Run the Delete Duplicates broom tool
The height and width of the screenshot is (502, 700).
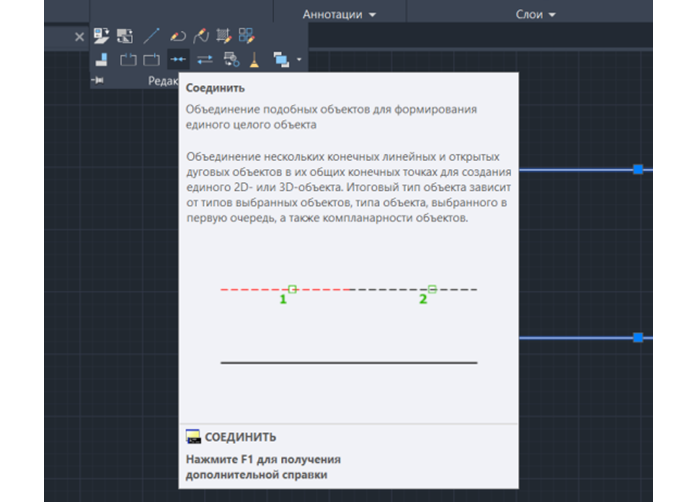(254, 59)
